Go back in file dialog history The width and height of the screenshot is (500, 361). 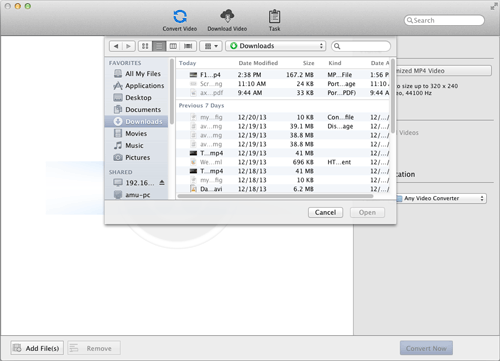(x=116, y=46)
